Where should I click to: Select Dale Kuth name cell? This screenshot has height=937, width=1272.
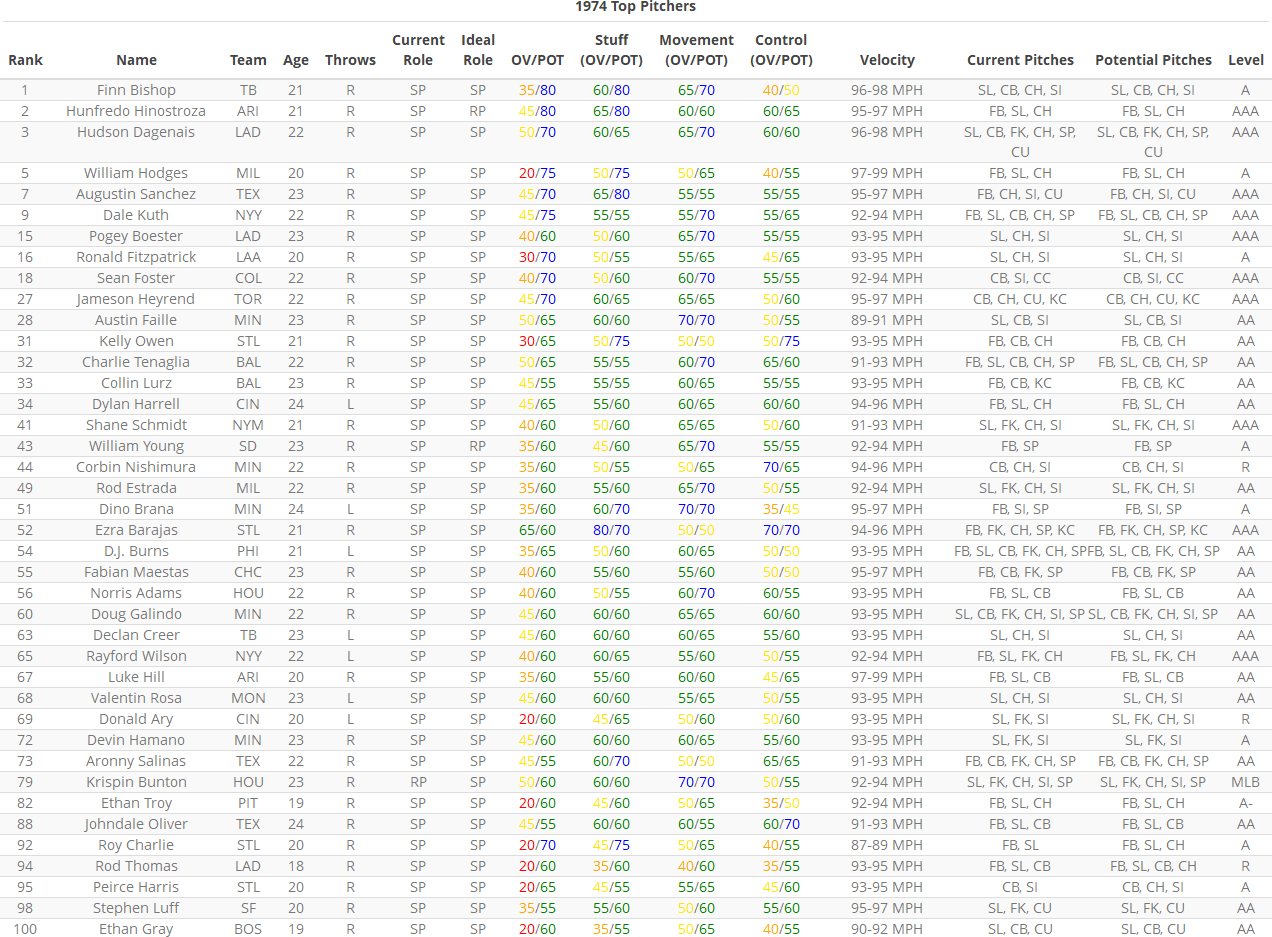[136, 215]
